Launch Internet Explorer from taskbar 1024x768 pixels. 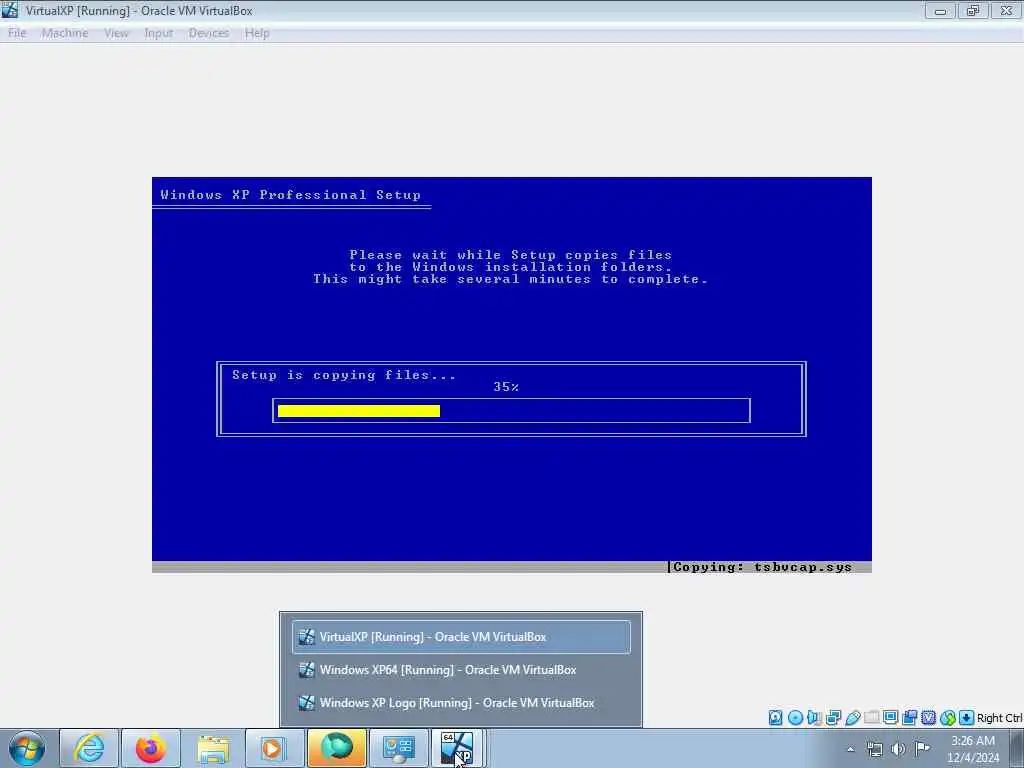89,748
